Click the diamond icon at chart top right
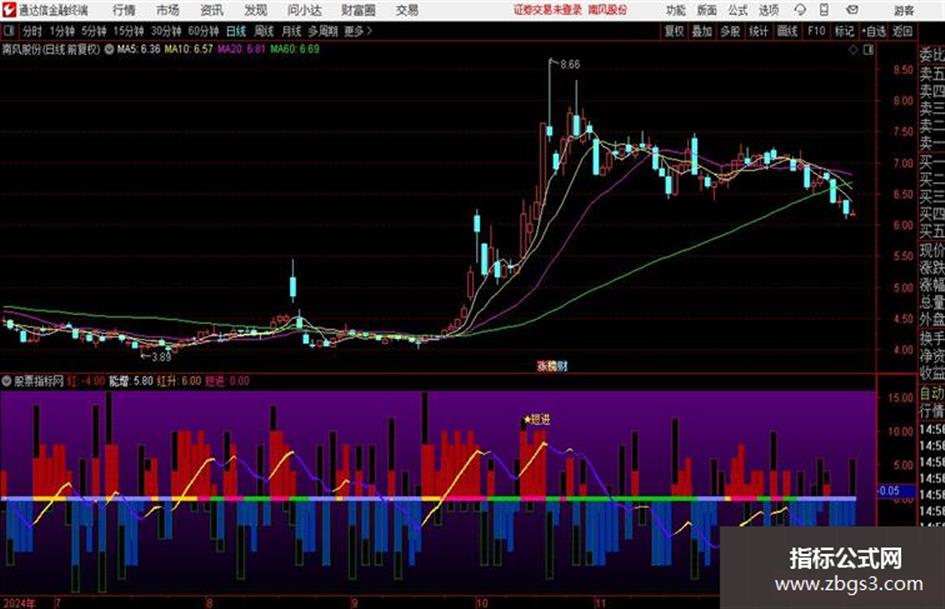 (x=853, y=50)
